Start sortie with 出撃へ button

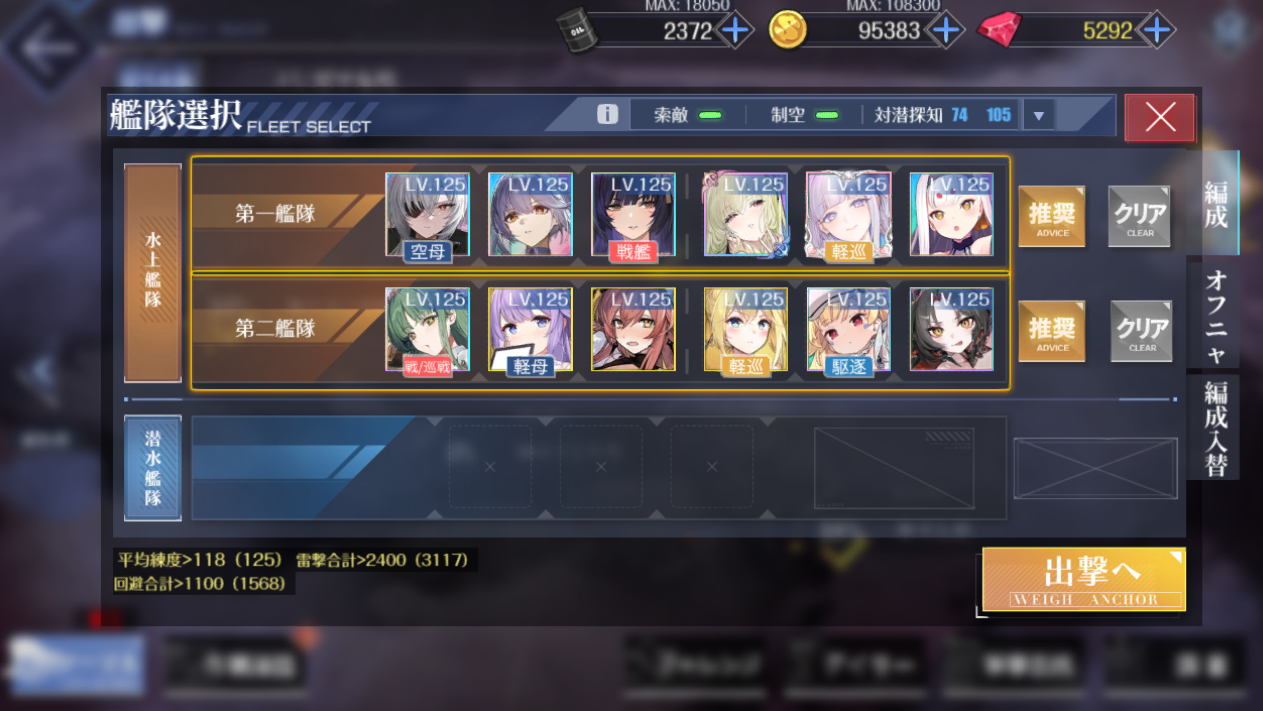[1084, 579]
